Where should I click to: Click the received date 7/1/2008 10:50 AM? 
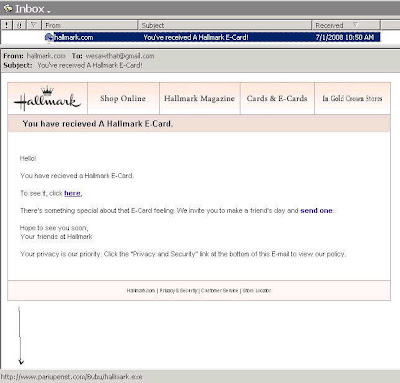tap(345, 37)
